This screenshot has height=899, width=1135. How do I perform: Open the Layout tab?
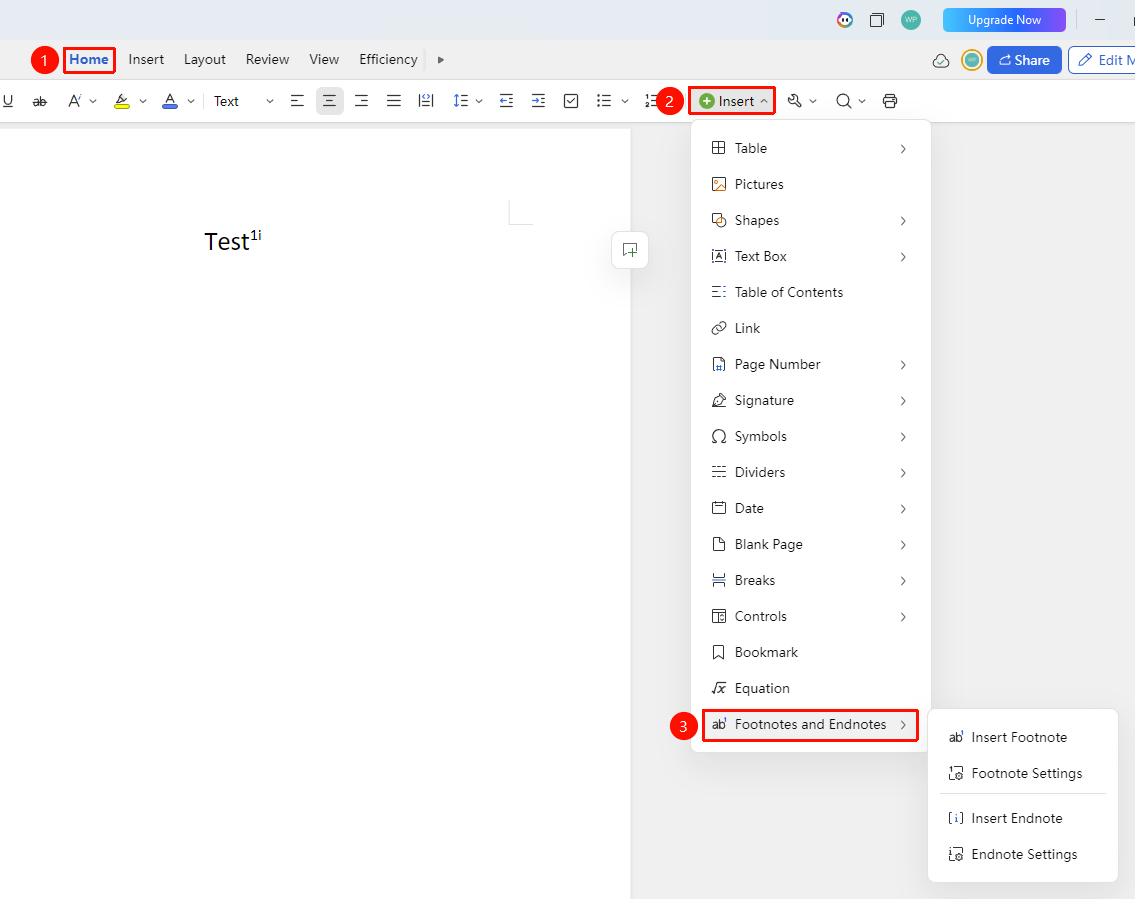(x=205, y=59)
